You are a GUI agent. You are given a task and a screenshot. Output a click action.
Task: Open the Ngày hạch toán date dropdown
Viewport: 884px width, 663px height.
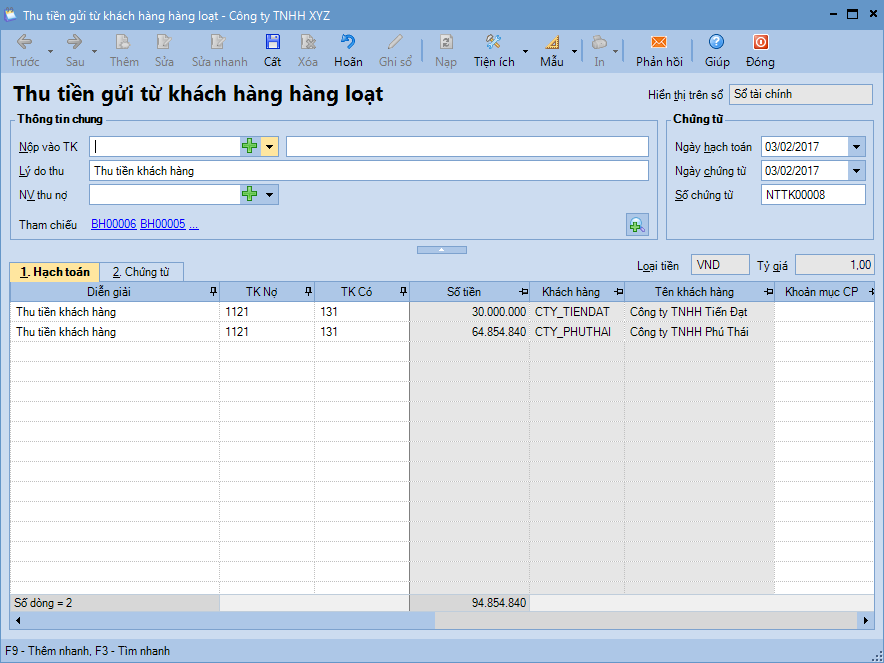[x=856, y=147]
